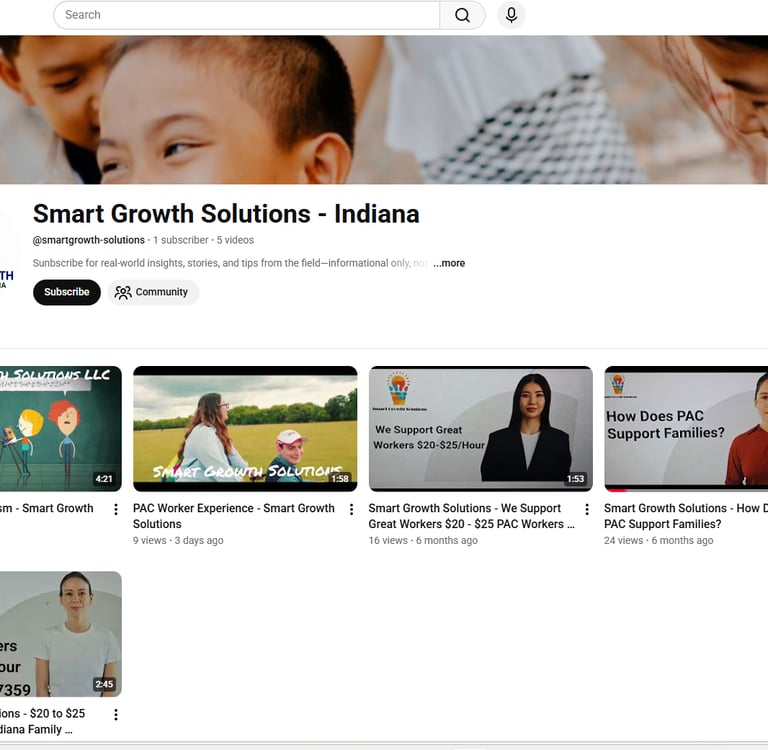Open the Community button
This screenshot has width=768, height=750.
point(153,292)
